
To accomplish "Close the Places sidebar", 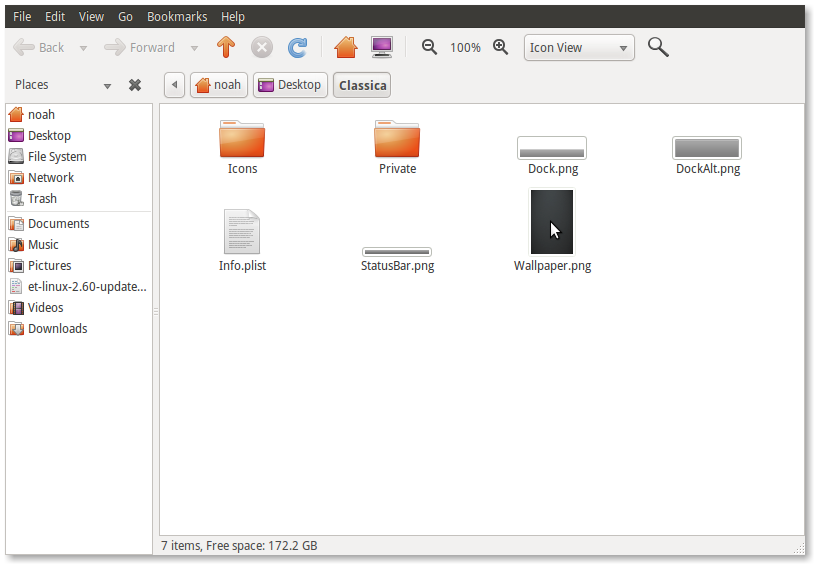I will pyautogui.click(x=135, y=85).
